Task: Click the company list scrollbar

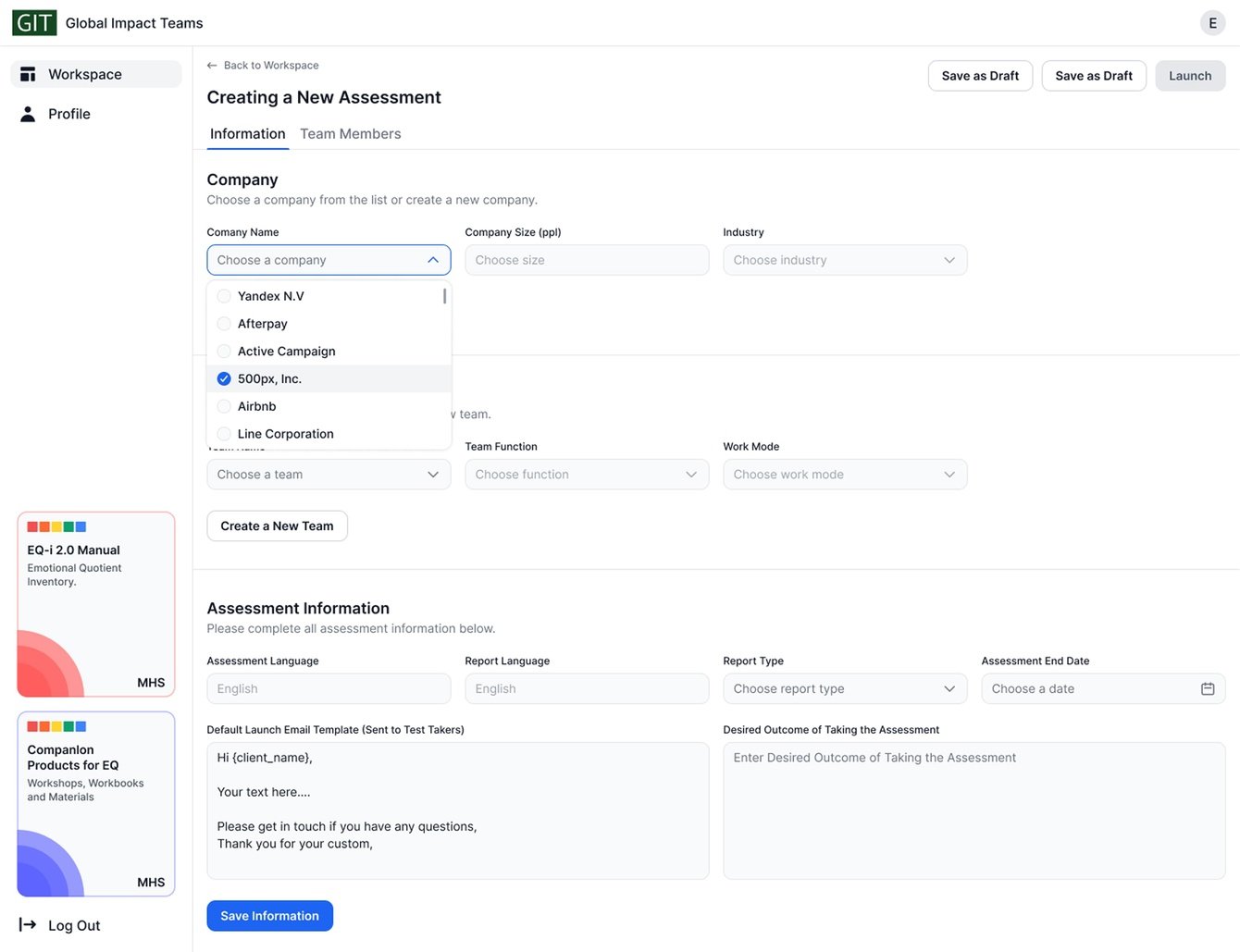Action: [x=445, y=296]
